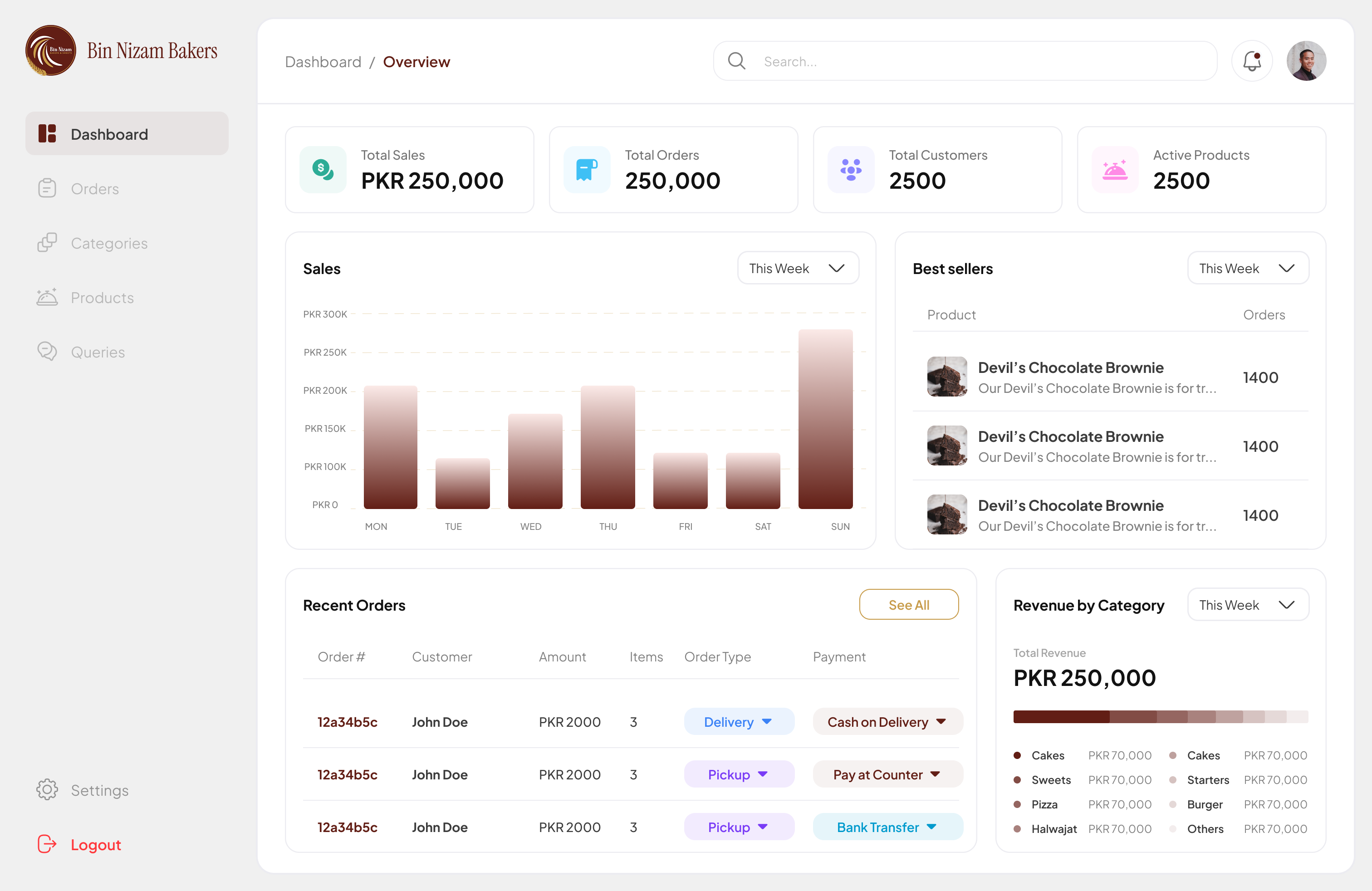The width and height of the screenshot is (1372, 891).
Task: Click the notification bell icon
Action: [1251, 61]
